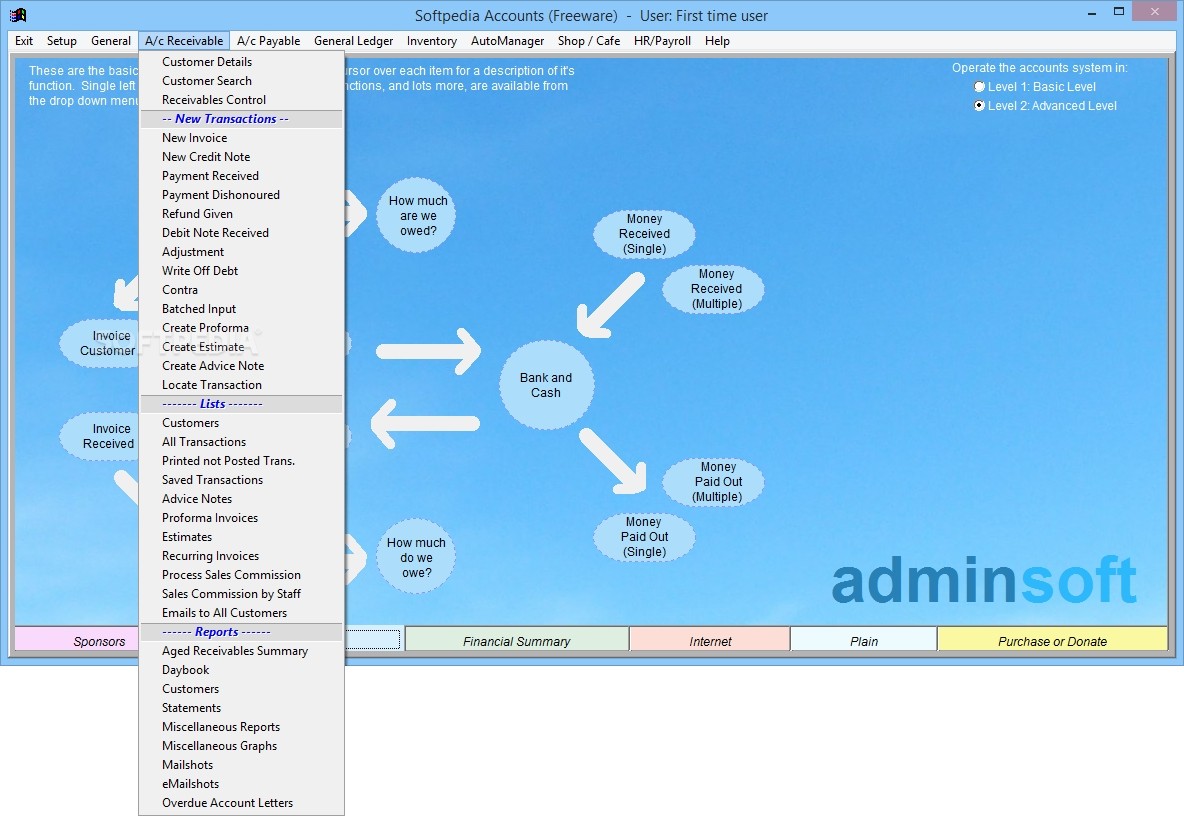The image size is (1184, 816).
Task: Choose eMailshots from the menu
Action: click(242, 784)
